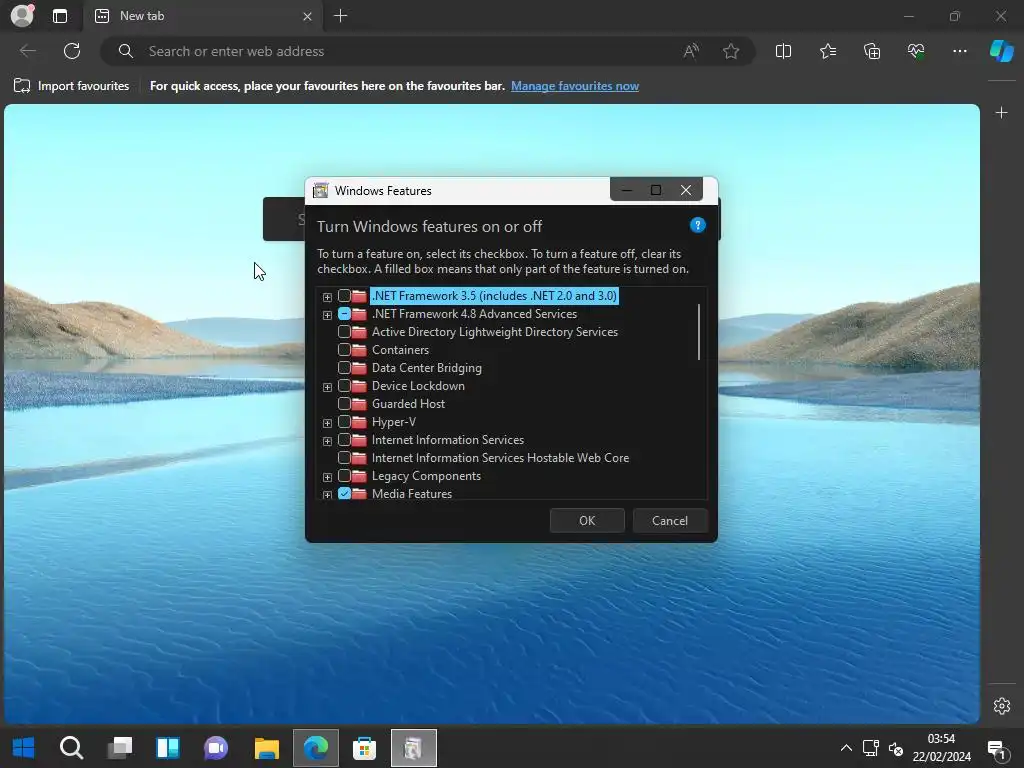Open the Widgets taskbar icon

tap(168, 748)
